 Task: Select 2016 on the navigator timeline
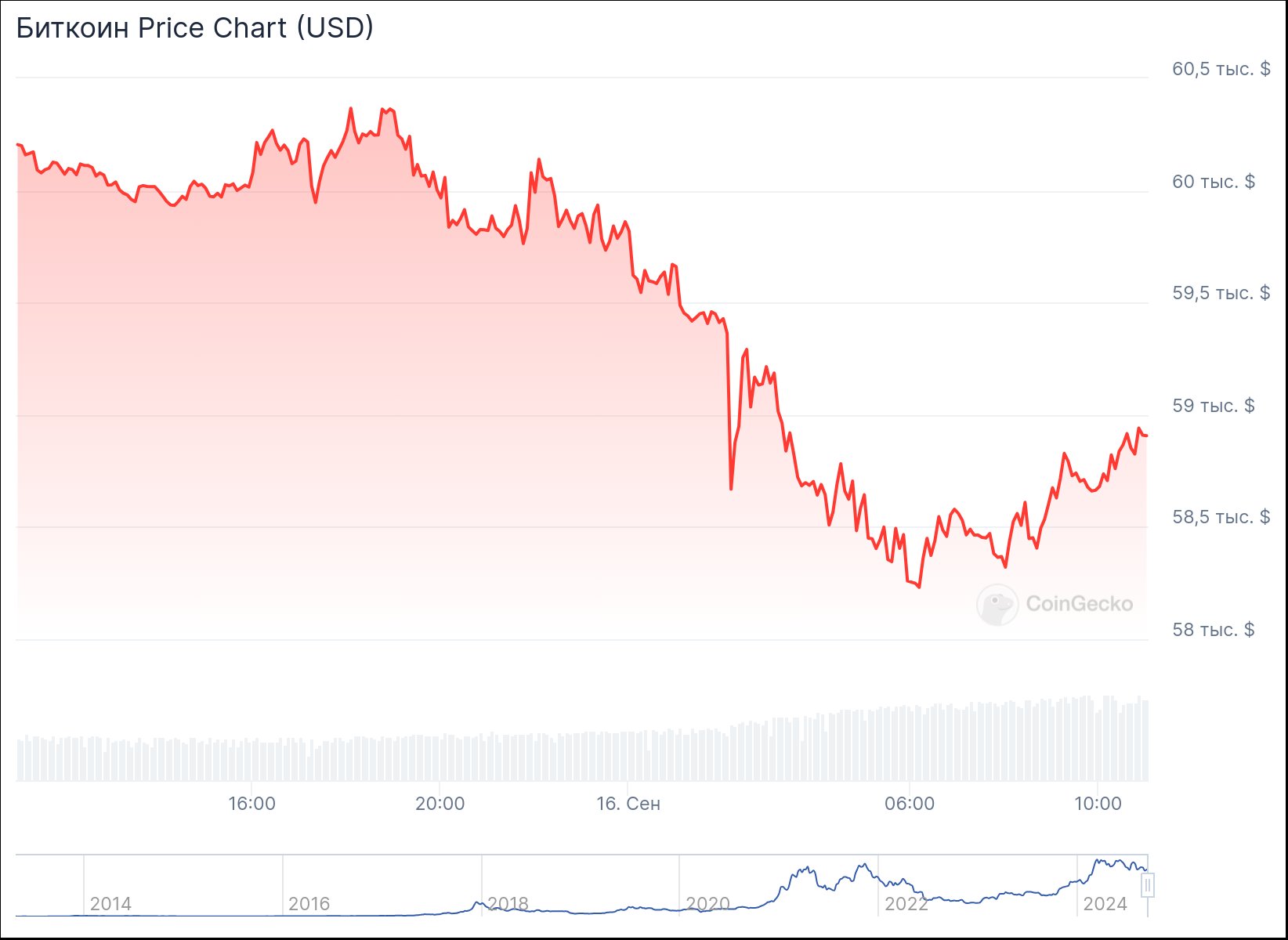[x=309, y=904]
